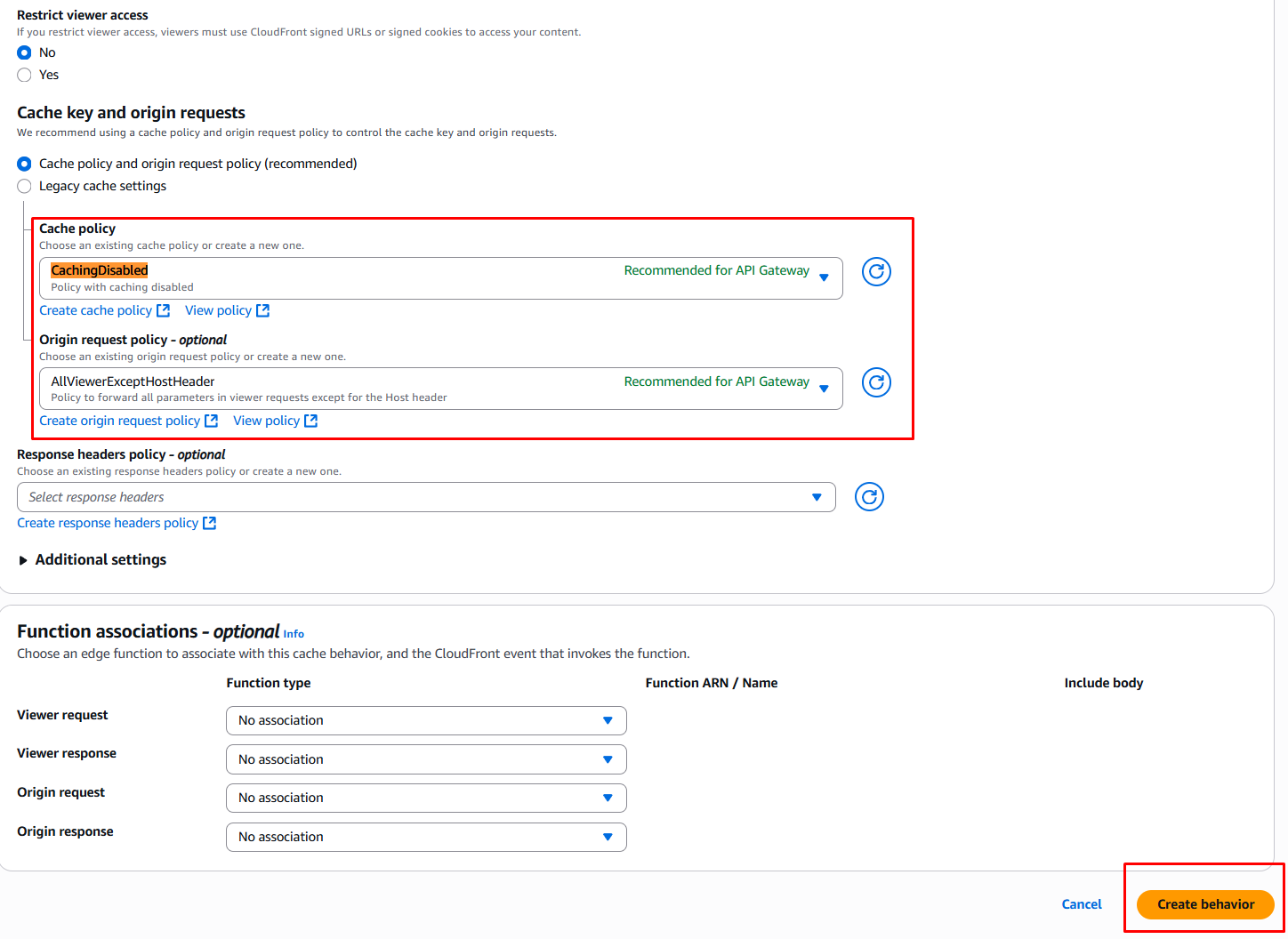Open Viewer request function type dropdown
This screenshot has height=939, width=1288.
[426, 720]
